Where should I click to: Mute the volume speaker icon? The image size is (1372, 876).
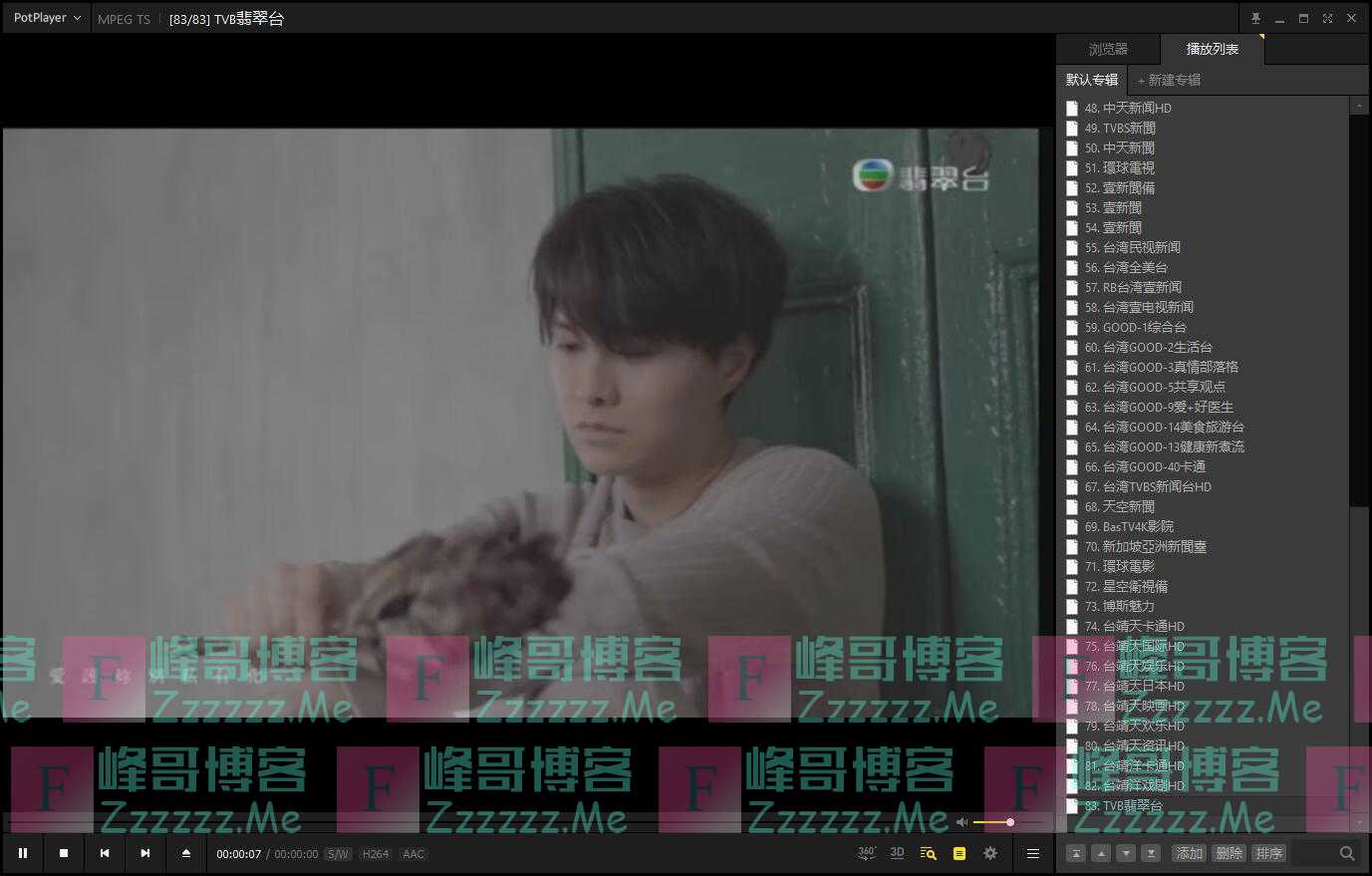pos(961,822)
